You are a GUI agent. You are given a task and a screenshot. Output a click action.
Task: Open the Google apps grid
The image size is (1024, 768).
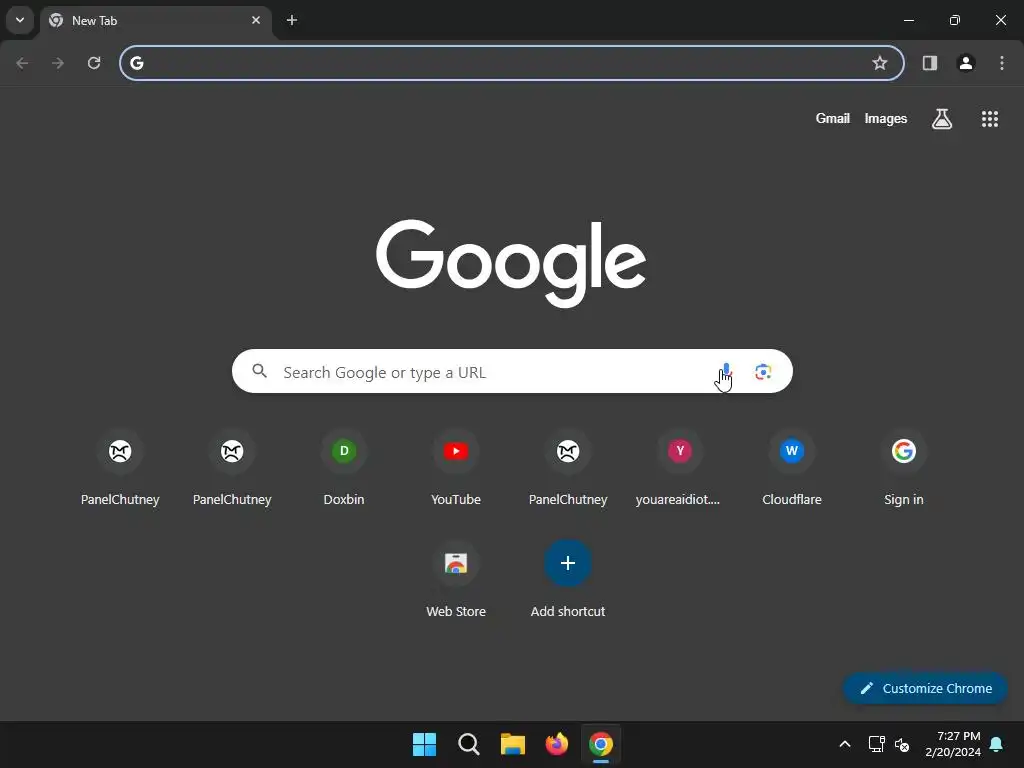click(990, 119)
